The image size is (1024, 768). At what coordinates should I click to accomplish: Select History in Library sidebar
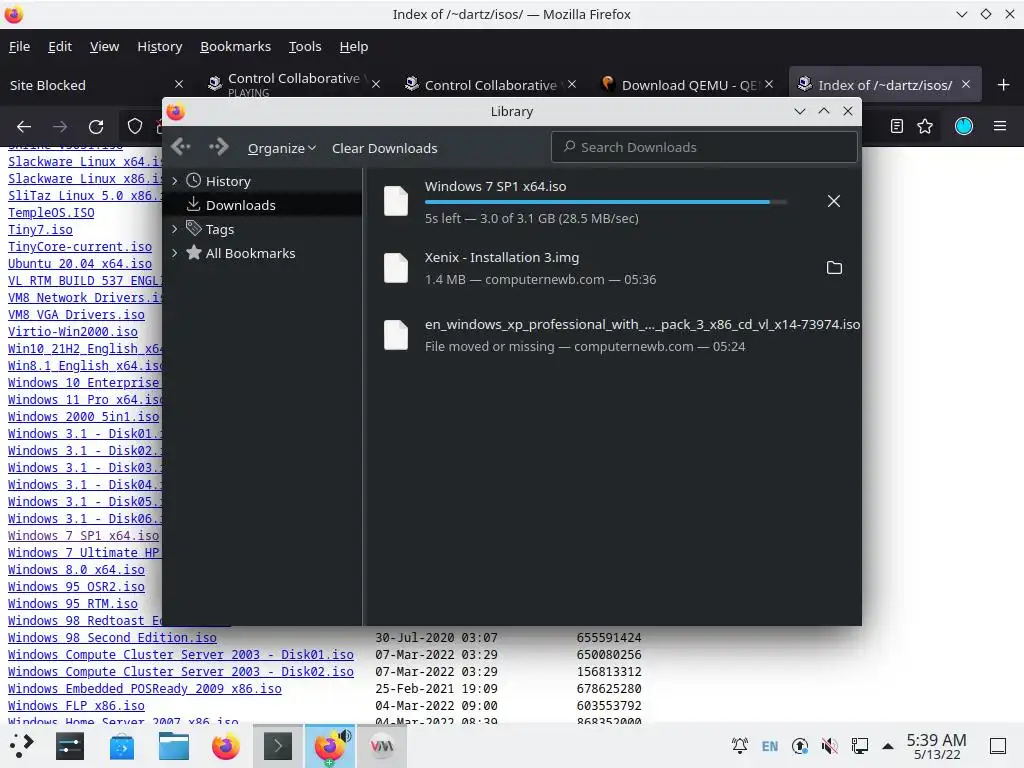[x=228, y=181]
